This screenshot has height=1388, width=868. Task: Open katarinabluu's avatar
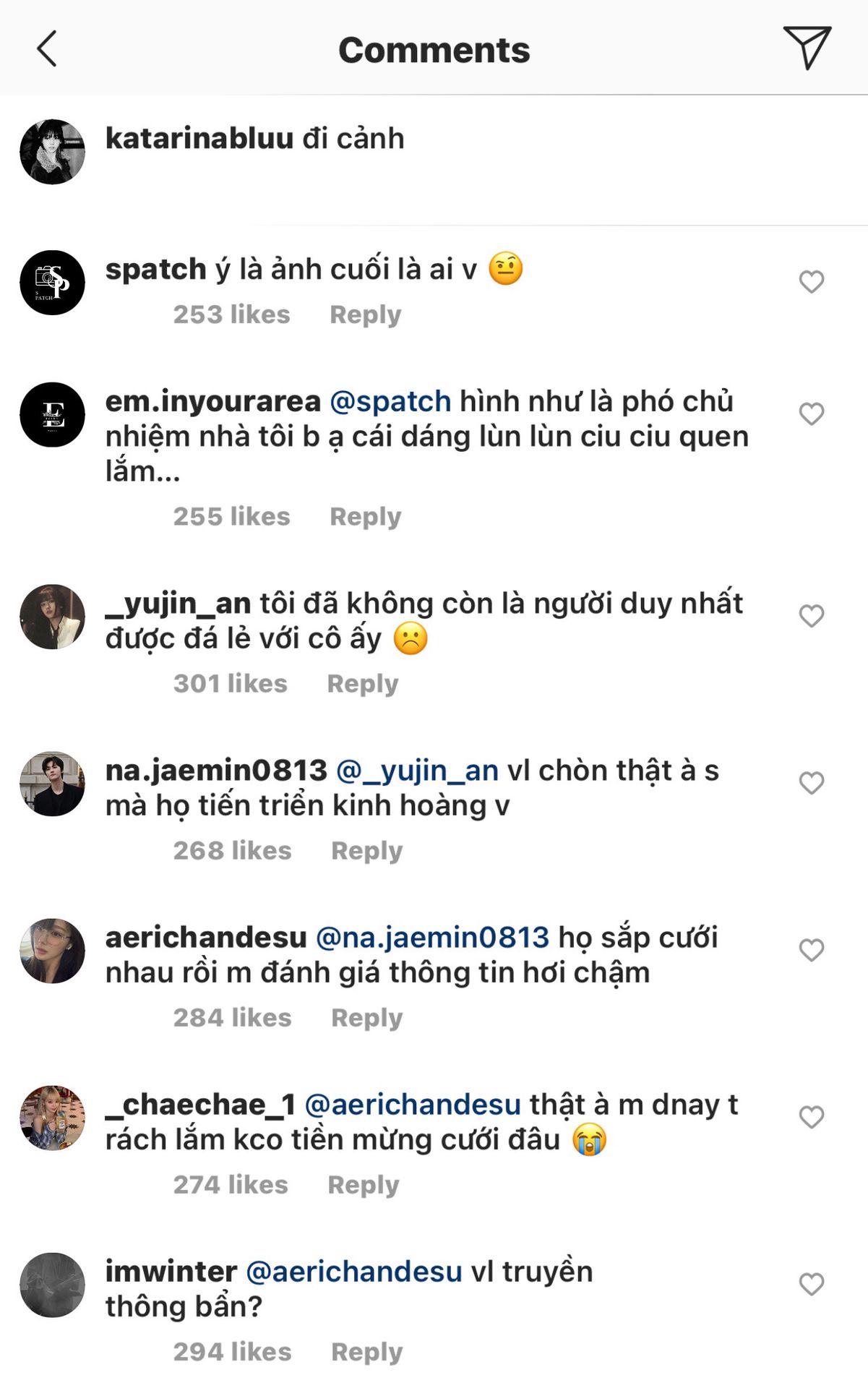coord(52,152)
